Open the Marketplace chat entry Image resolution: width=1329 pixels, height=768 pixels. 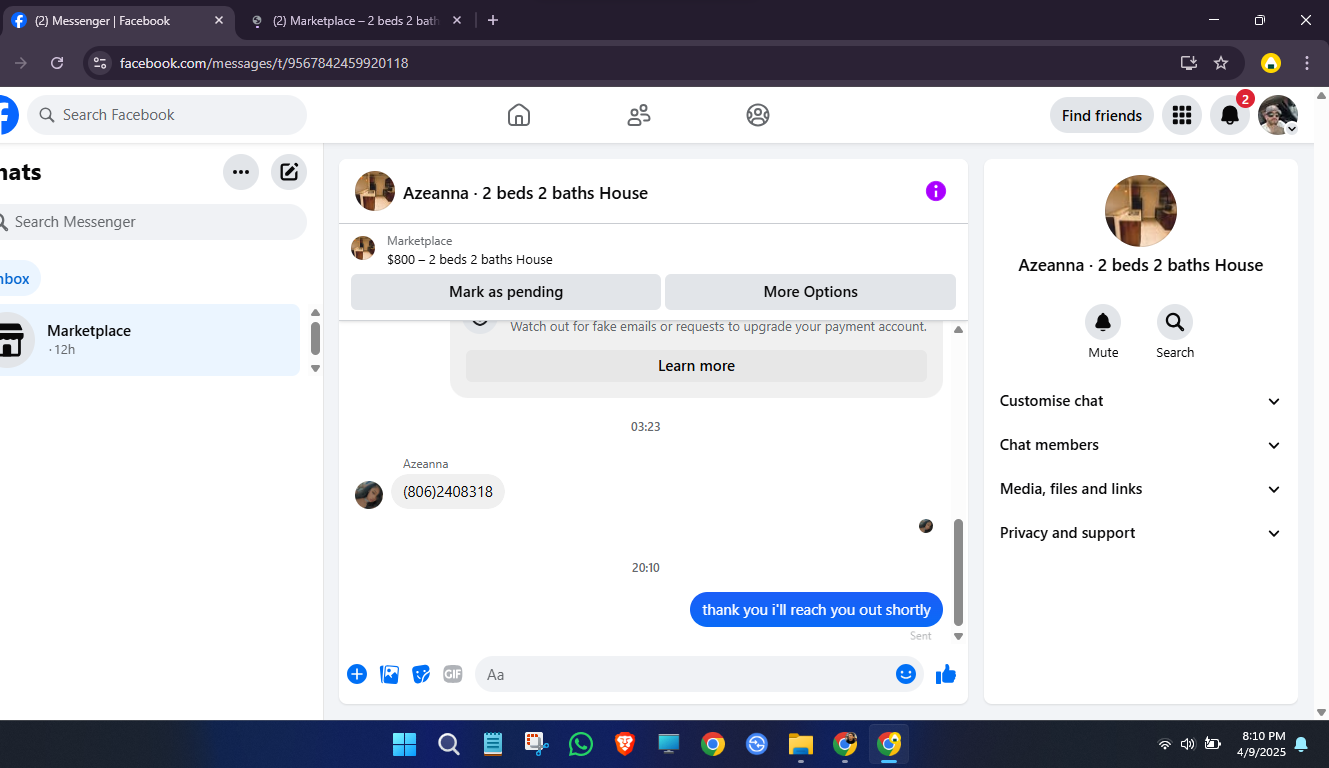(148, 340)
